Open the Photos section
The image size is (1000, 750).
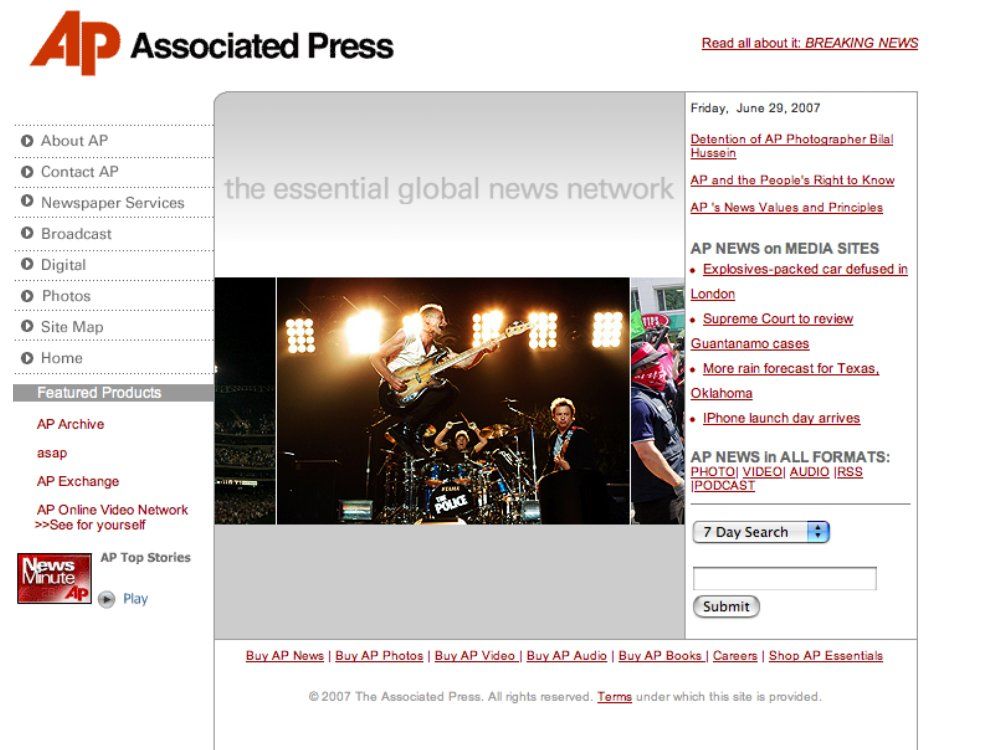point(66,296)
